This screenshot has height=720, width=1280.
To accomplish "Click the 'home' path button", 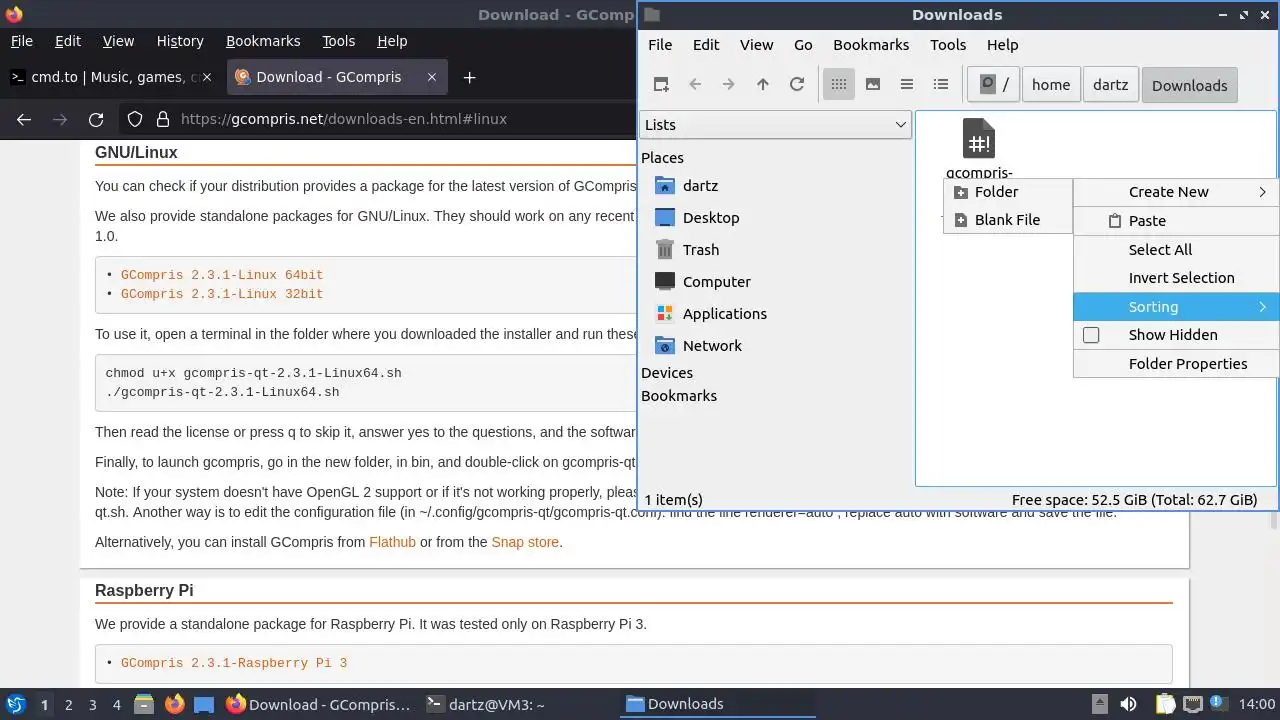I will 1051,85.
